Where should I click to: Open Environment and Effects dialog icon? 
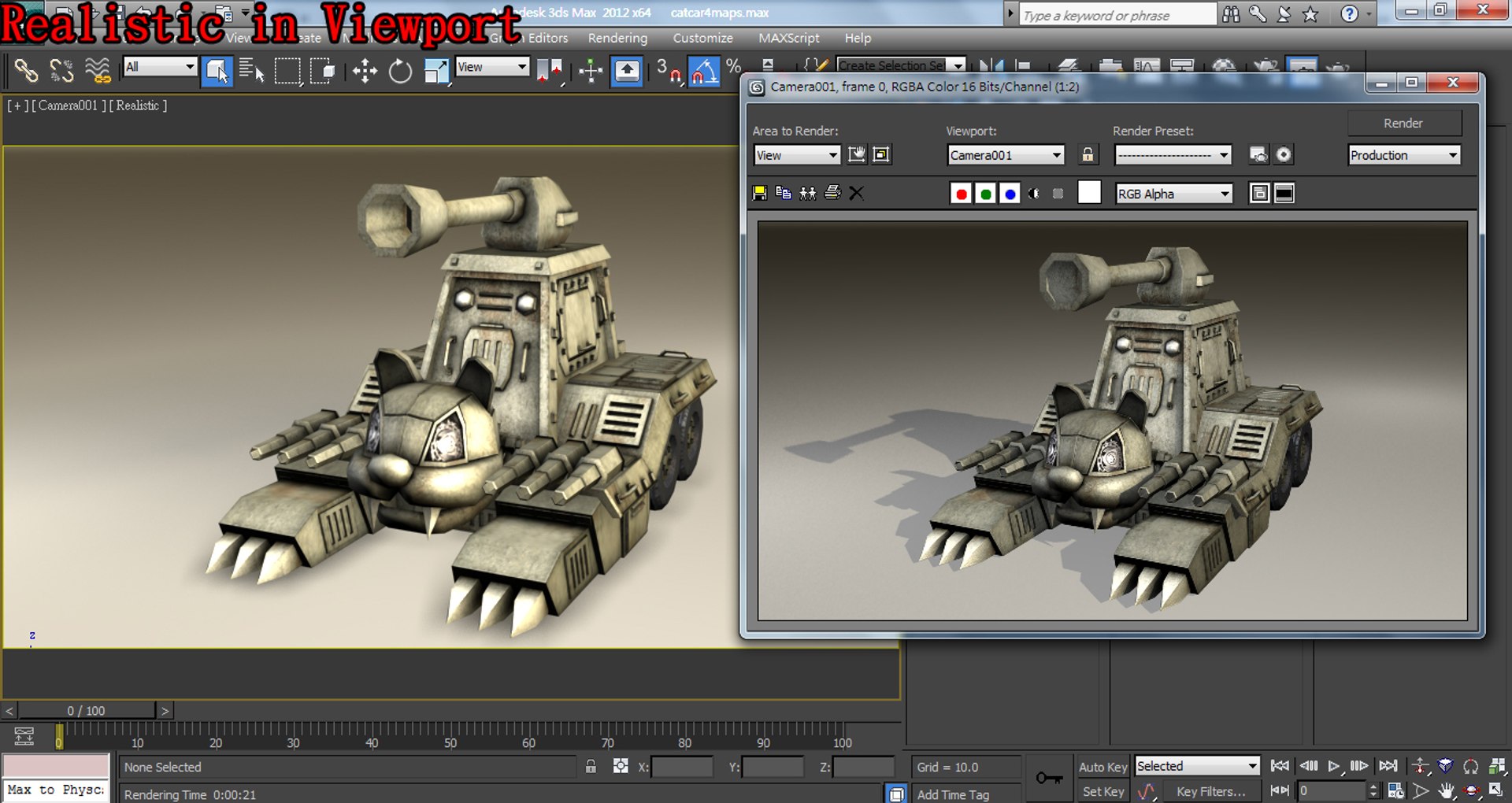(x=1284, y=155)
